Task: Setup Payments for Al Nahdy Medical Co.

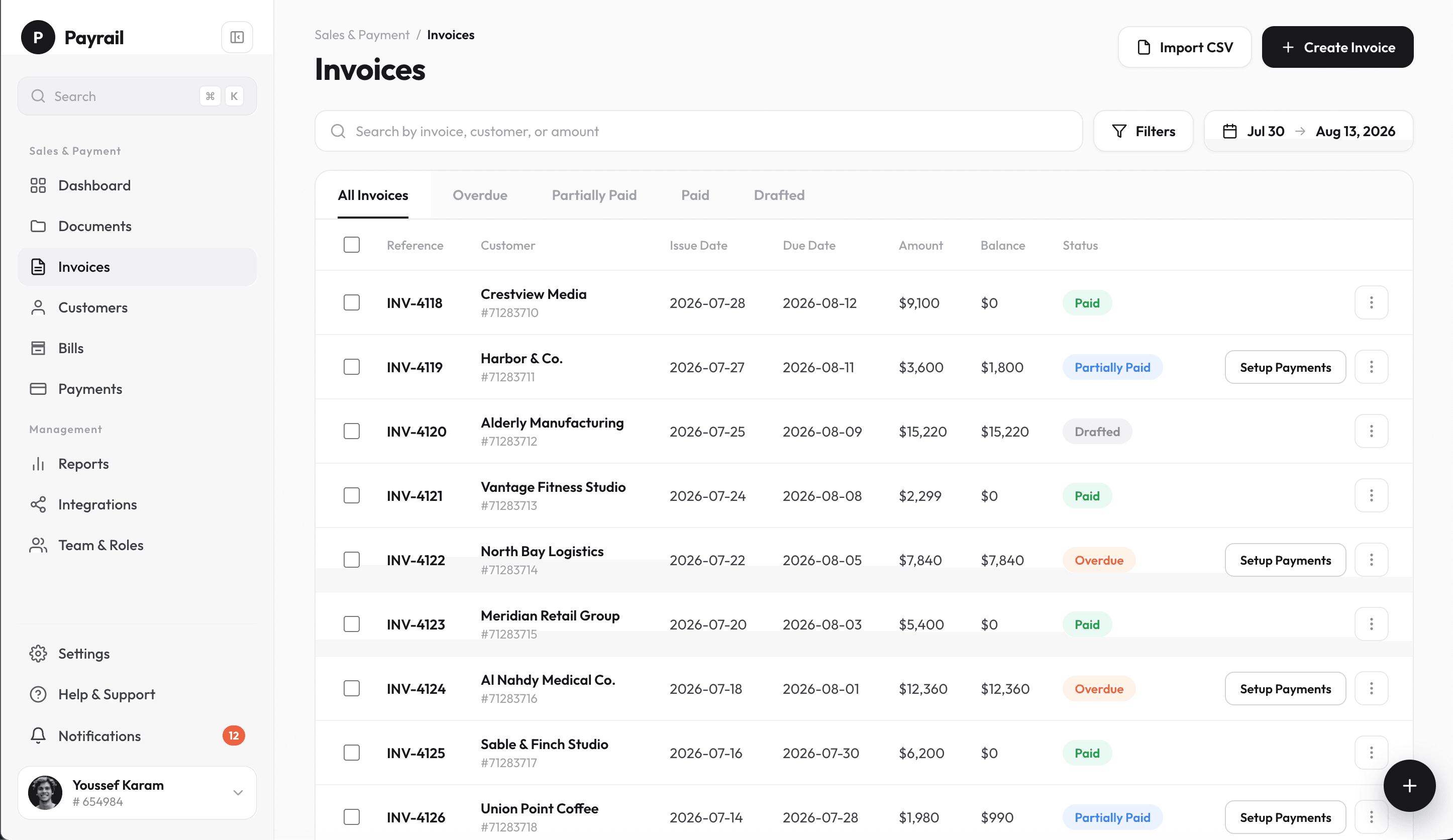Action: 1285,688
